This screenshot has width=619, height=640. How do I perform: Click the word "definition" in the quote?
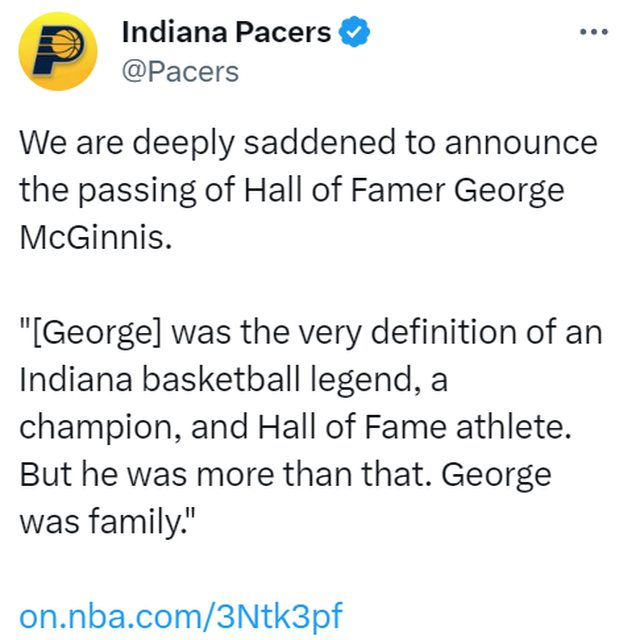pos(432,332)
